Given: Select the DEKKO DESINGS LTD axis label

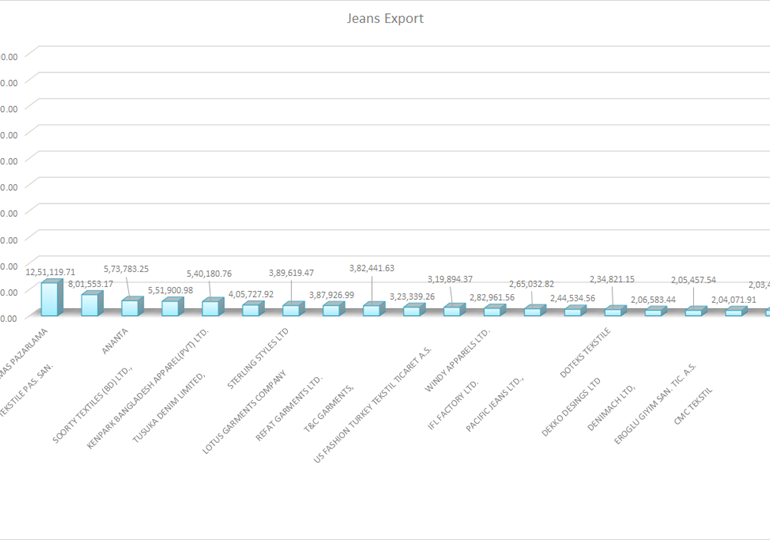Looking at the screenshot, I should pos(571,407).
